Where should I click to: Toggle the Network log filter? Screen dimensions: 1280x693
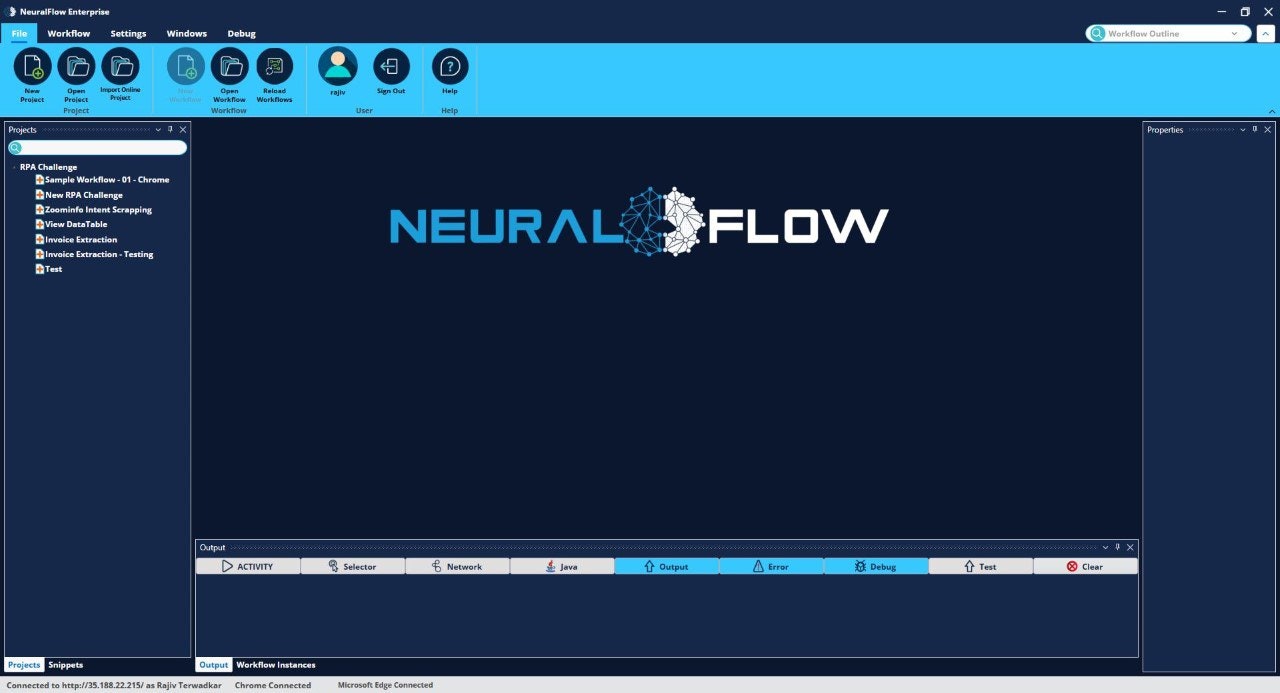coord(457,566)
